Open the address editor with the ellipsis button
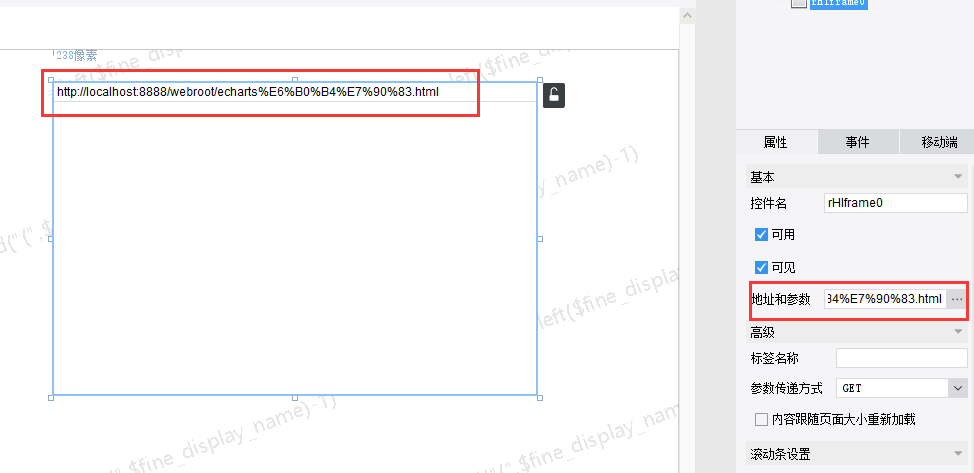The width and height of the screenshot is (974, 473). tap(957, 300)
